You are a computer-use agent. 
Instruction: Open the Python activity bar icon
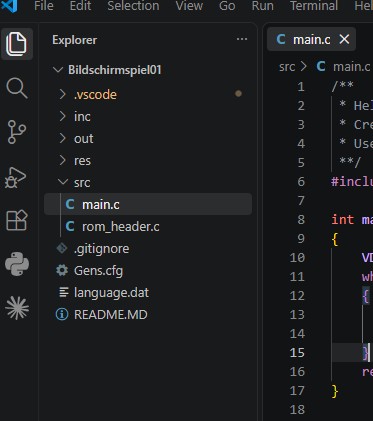click(x=17, y=264)
